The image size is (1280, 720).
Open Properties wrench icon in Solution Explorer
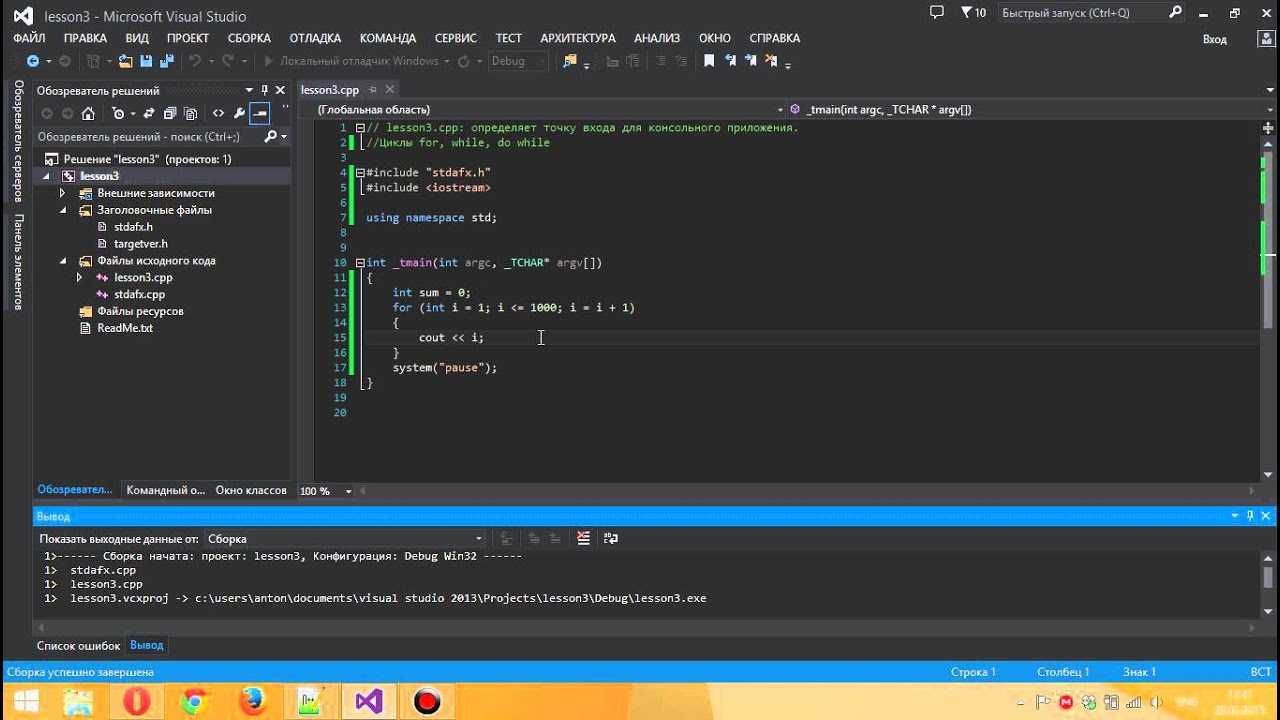239,113
